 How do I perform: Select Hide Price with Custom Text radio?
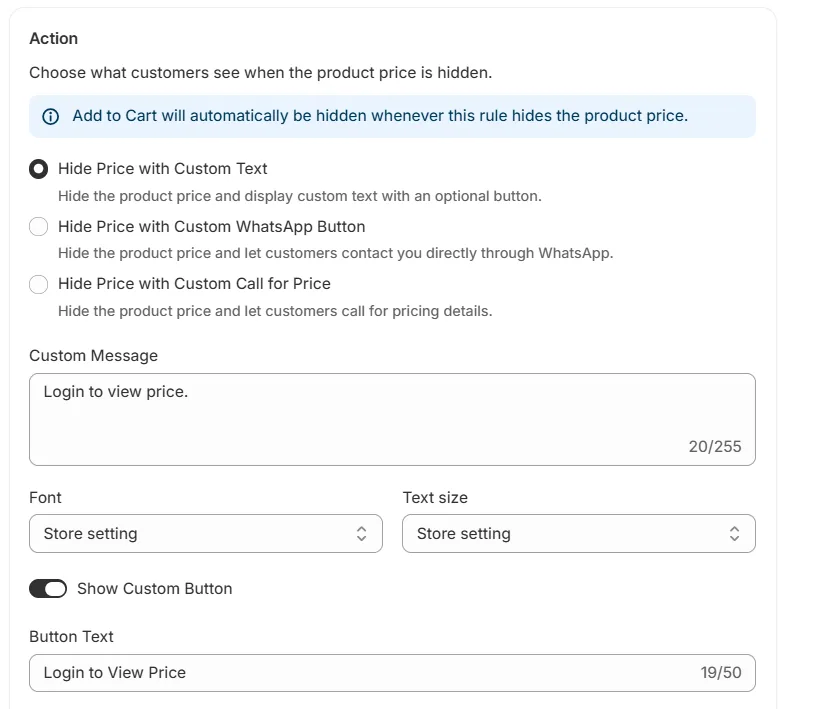(38, 169)
